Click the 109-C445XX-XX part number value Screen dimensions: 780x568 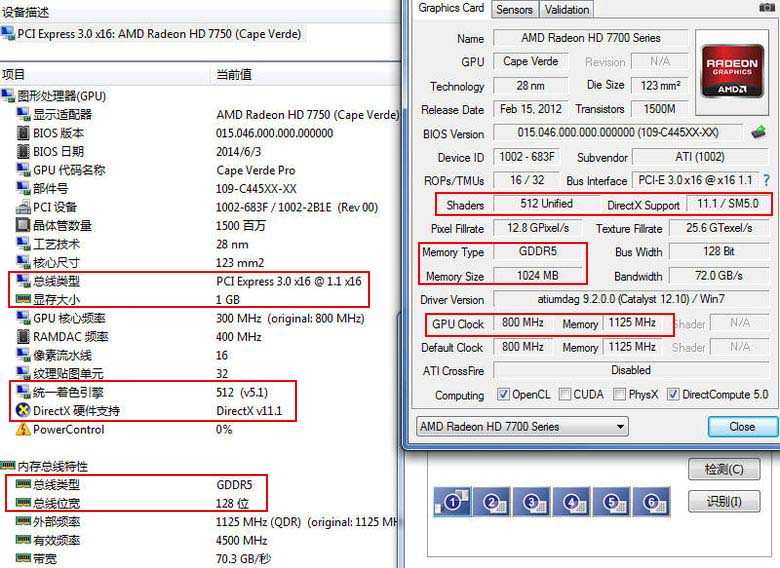[x=256, y=189]
